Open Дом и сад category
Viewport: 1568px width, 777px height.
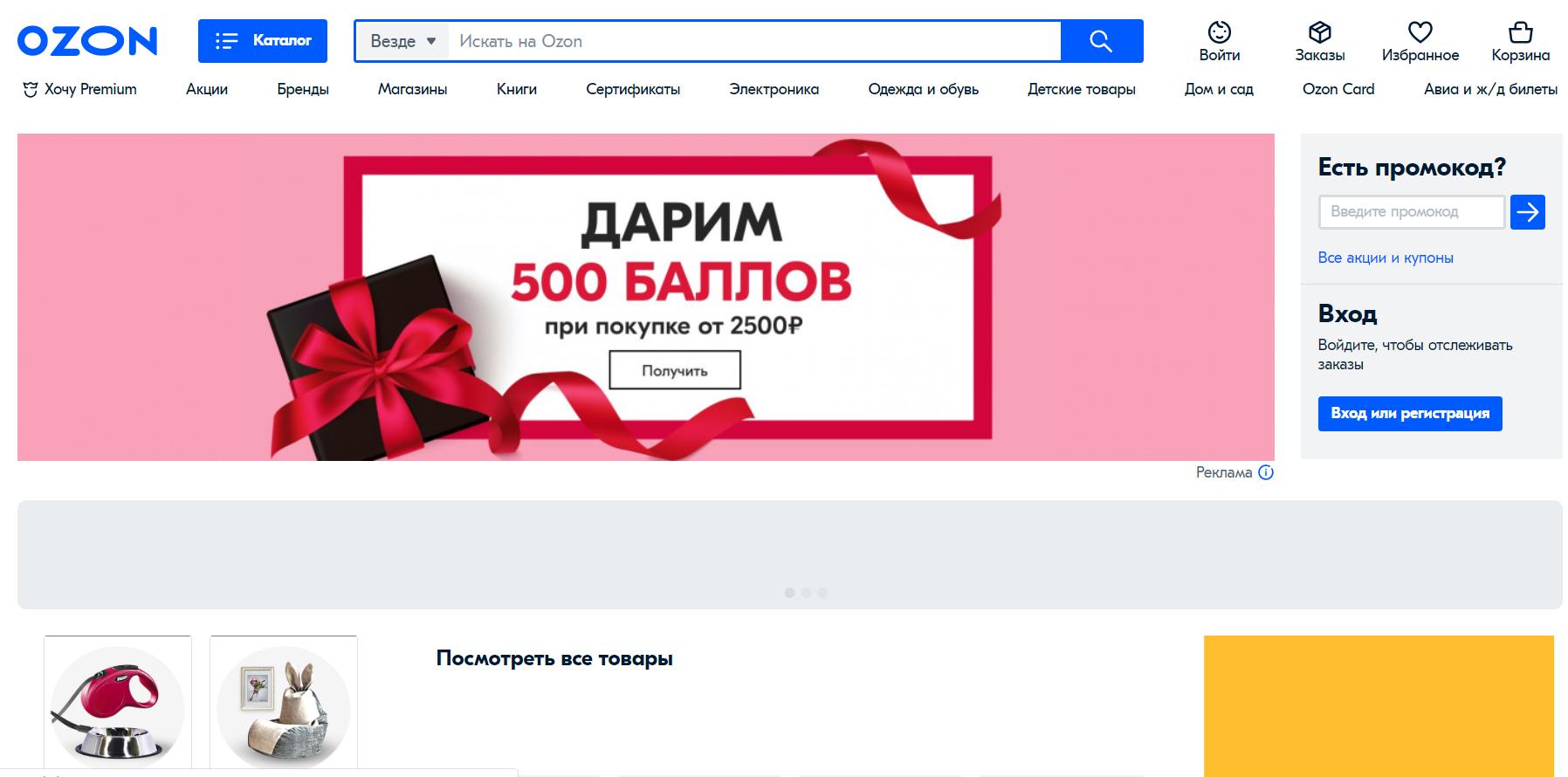pos(1219,89)
